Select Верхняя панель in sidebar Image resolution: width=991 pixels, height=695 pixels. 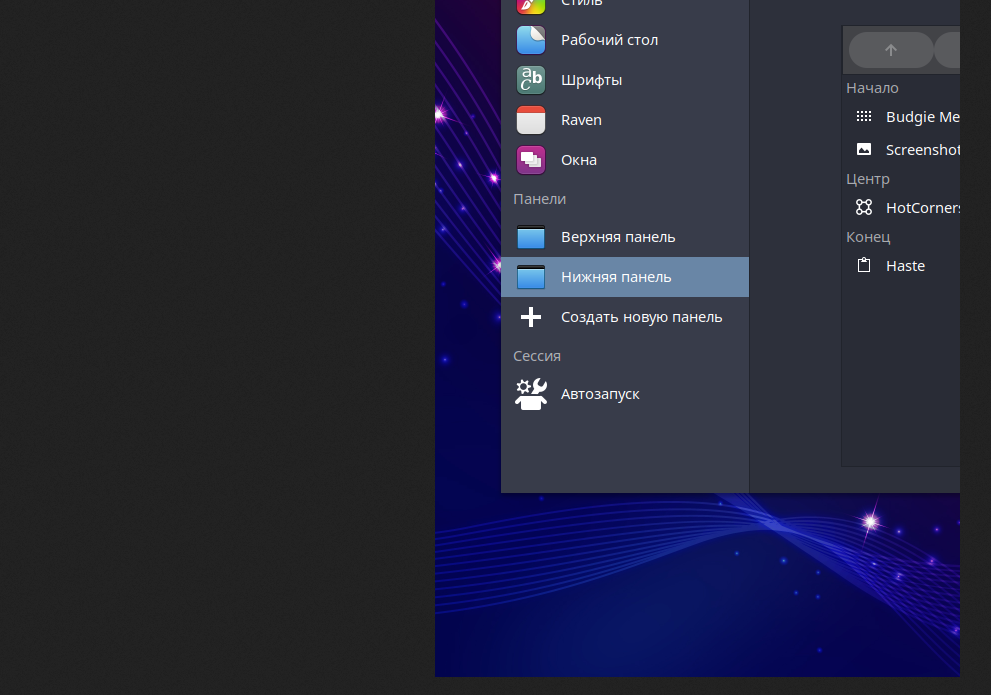pos(625,237)
